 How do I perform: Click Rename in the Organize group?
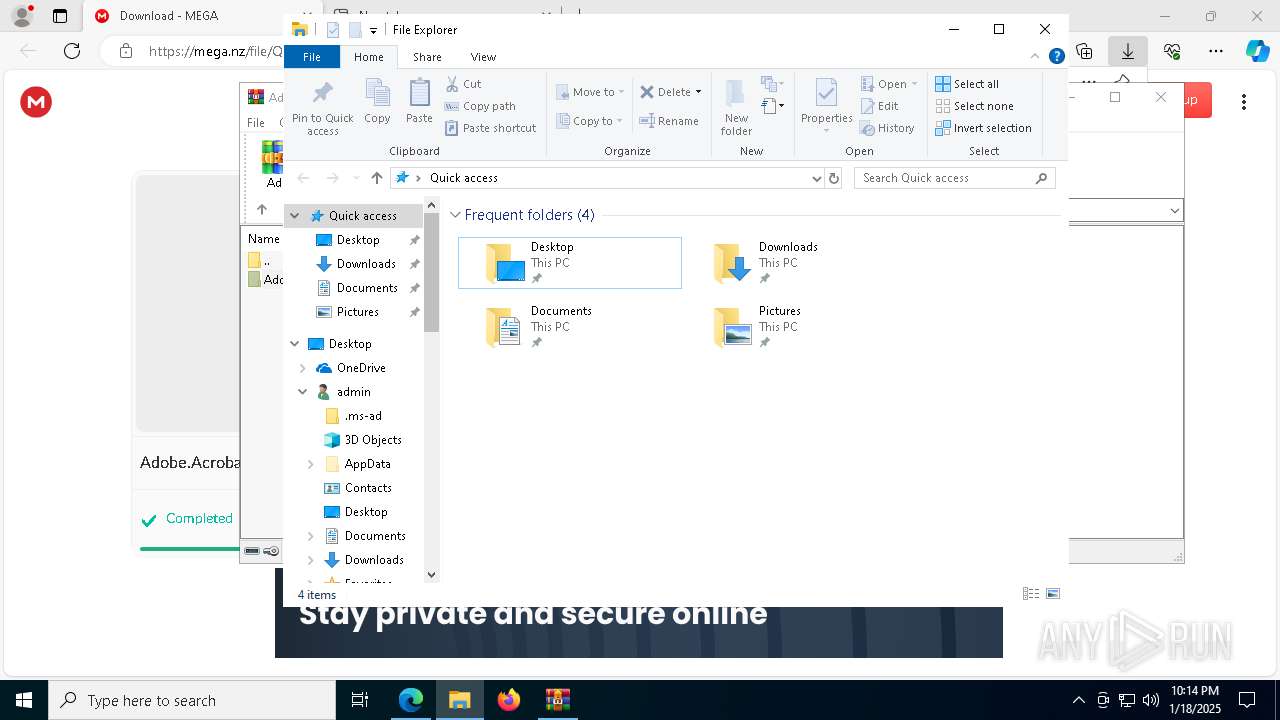(669, 121)
